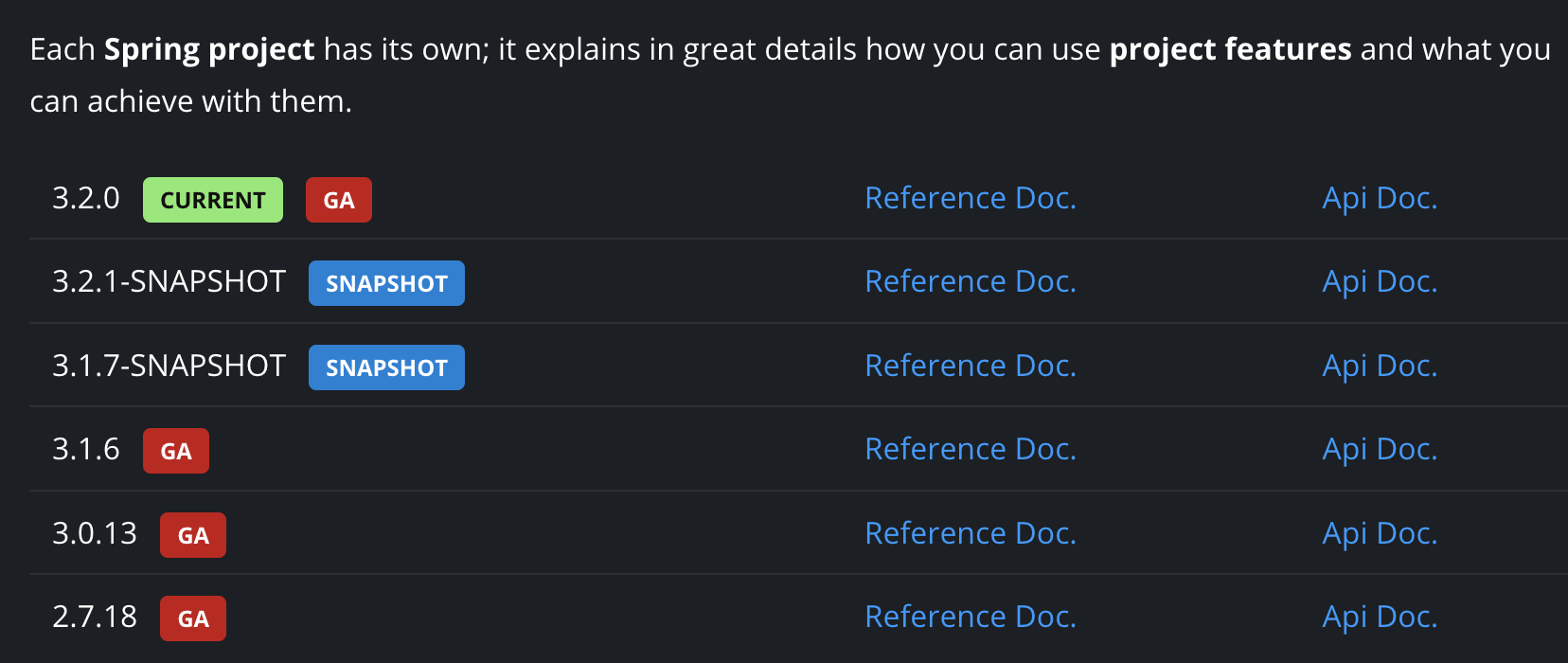The image size is (1568, 663).
Task: Click the SNAPSHOT badge for 3.1.7-SNAPSHOT
Action: 386,367
